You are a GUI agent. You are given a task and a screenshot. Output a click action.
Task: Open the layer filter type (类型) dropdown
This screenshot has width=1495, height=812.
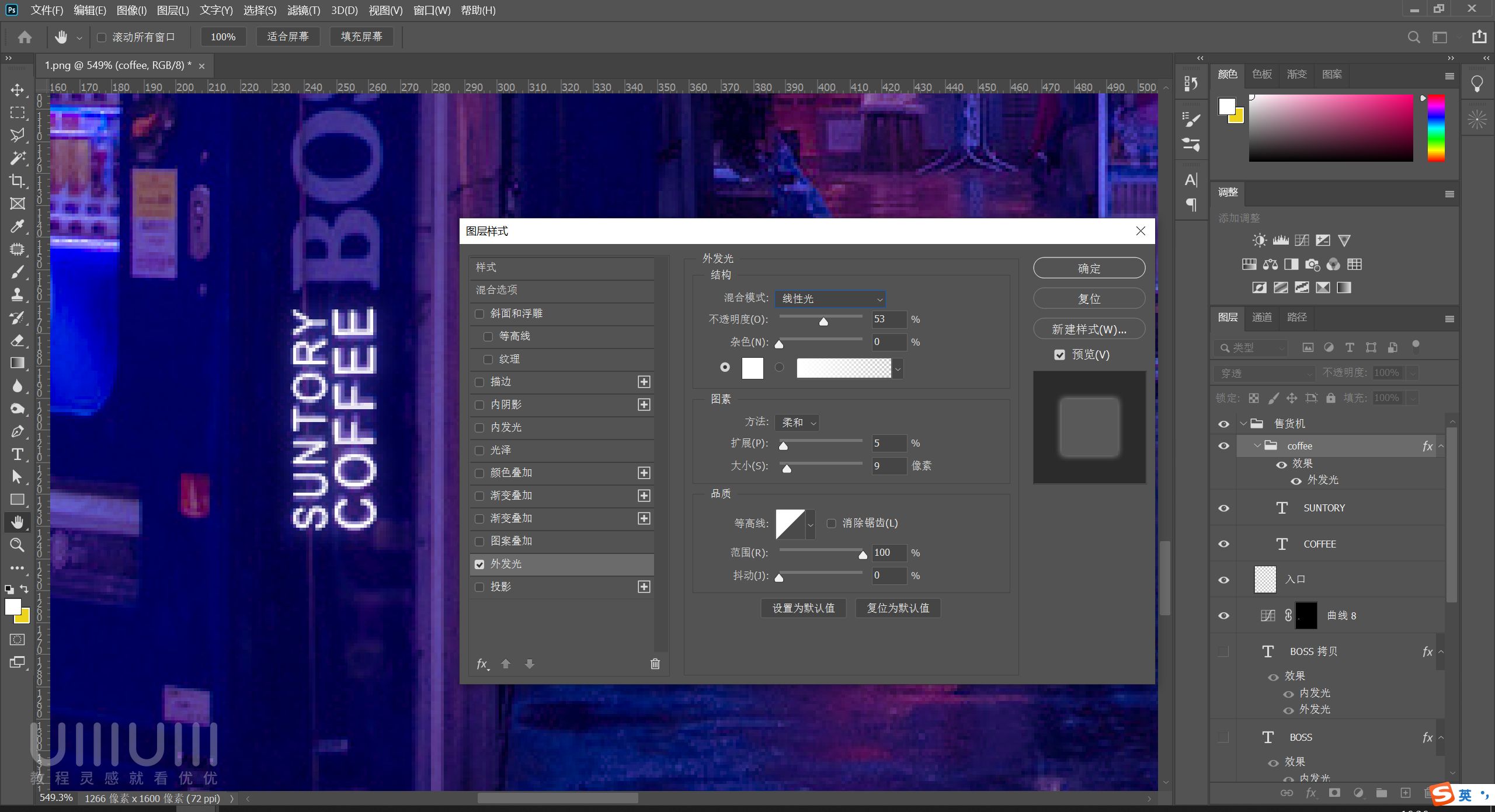click(x=1251, y=347)
